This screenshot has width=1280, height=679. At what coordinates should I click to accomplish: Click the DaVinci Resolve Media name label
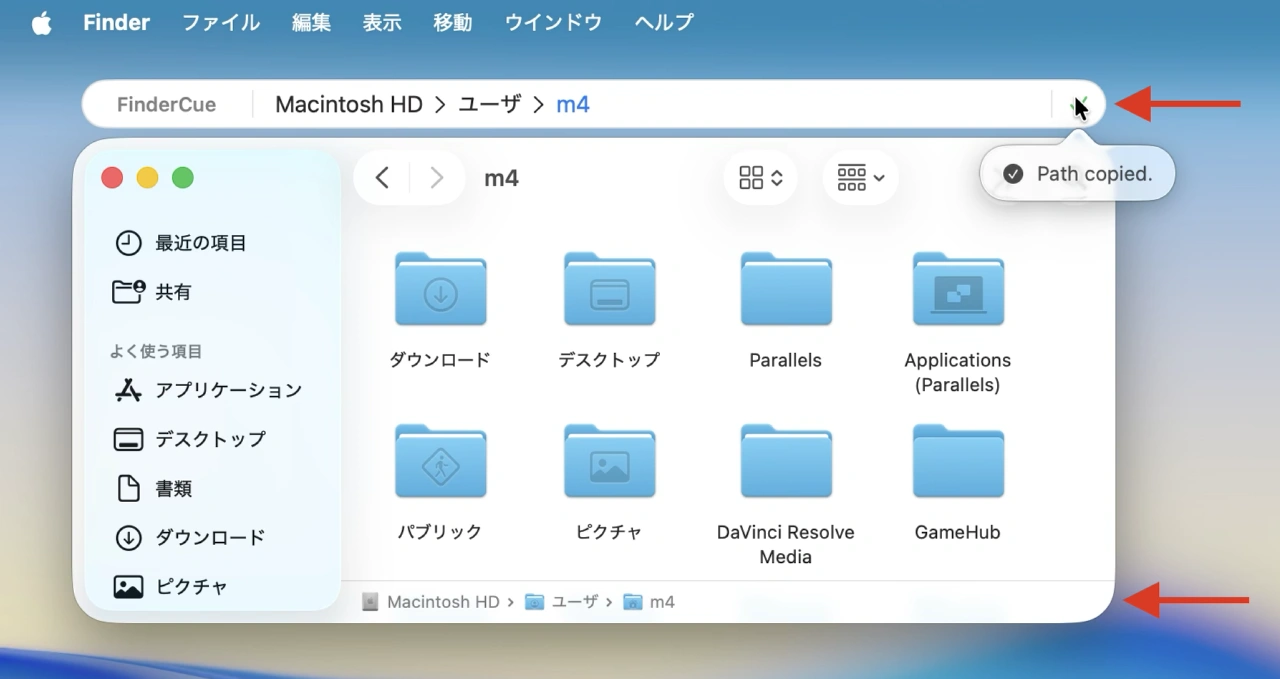[x=786, y=544]
